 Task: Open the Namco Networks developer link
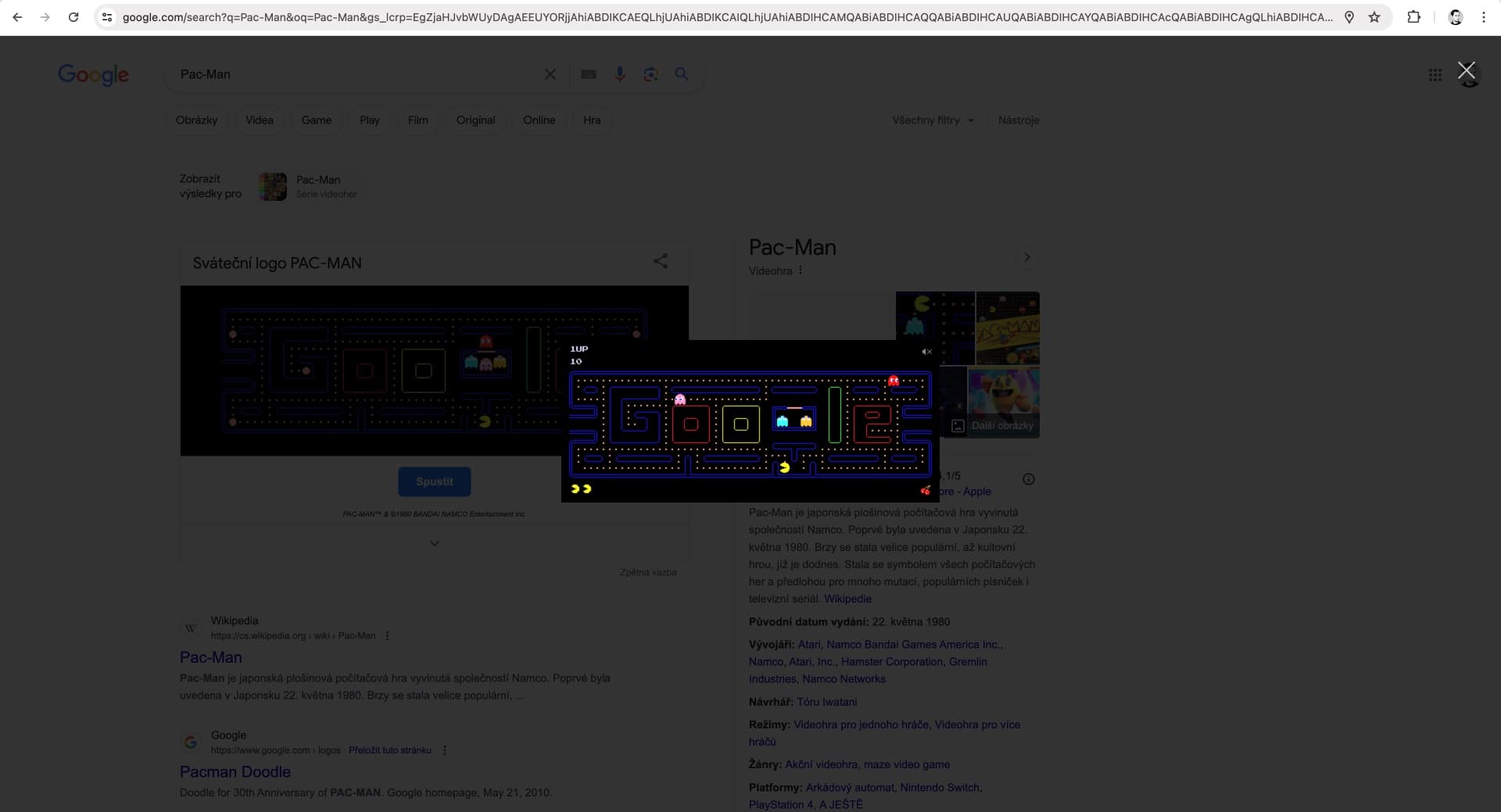[844, 679]
